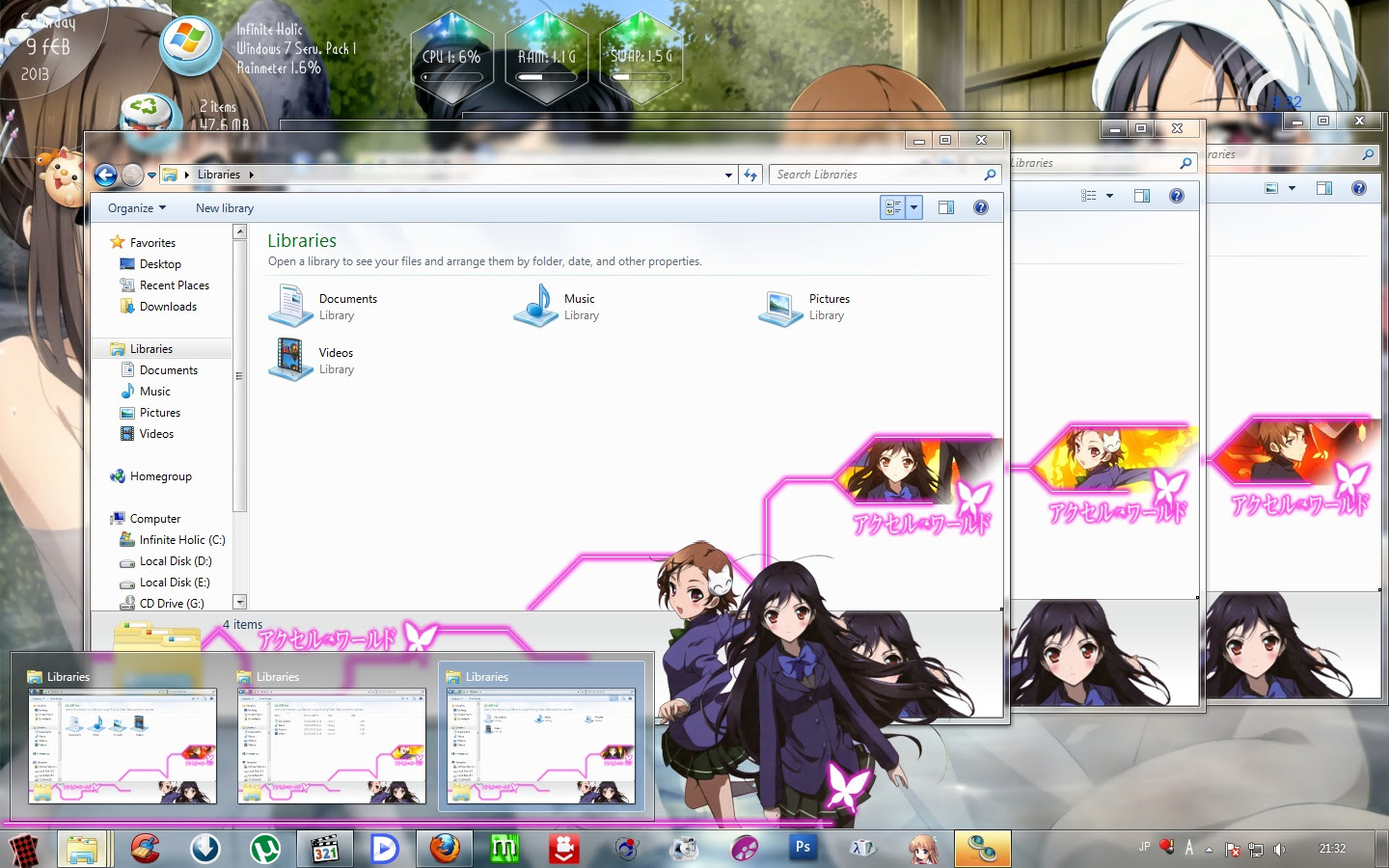Image resolution: width=1389 pixels, height=868 pixels.
Task: Select Libraries node in navigation pane
Action: [151, 349]
